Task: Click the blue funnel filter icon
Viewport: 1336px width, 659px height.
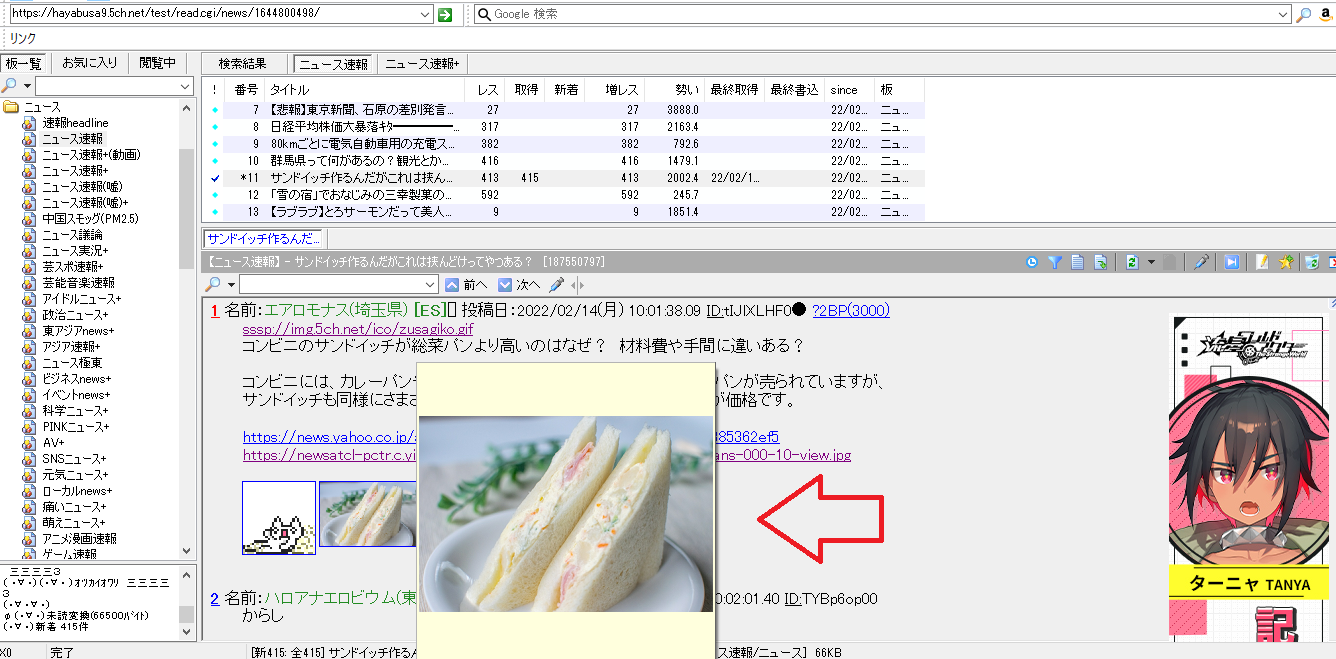Action: [1054, 262]
